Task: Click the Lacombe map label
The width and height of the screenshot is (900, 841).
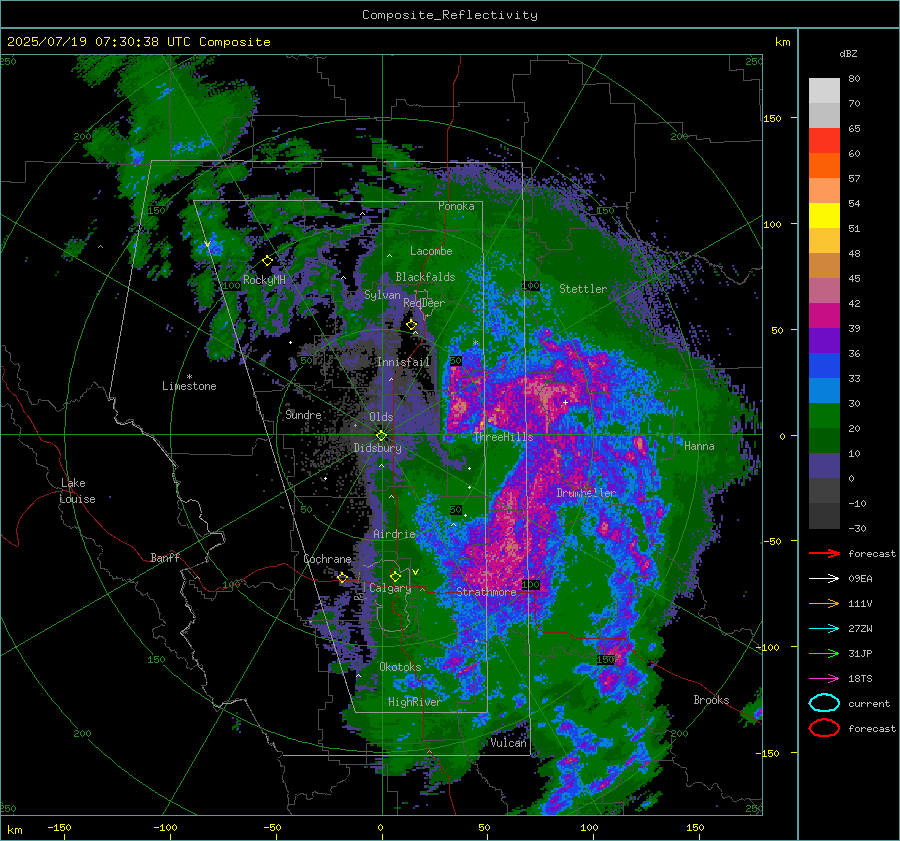Action: pyautogui.click(x=431, y=251)
